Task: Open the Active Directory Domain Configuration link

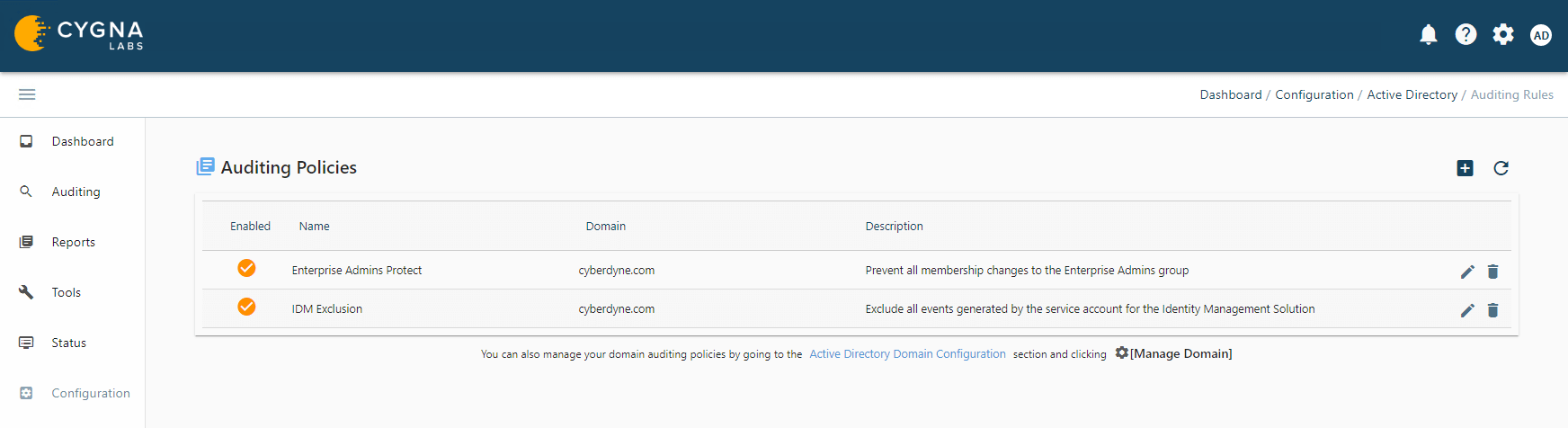Action: coord(907,354)
